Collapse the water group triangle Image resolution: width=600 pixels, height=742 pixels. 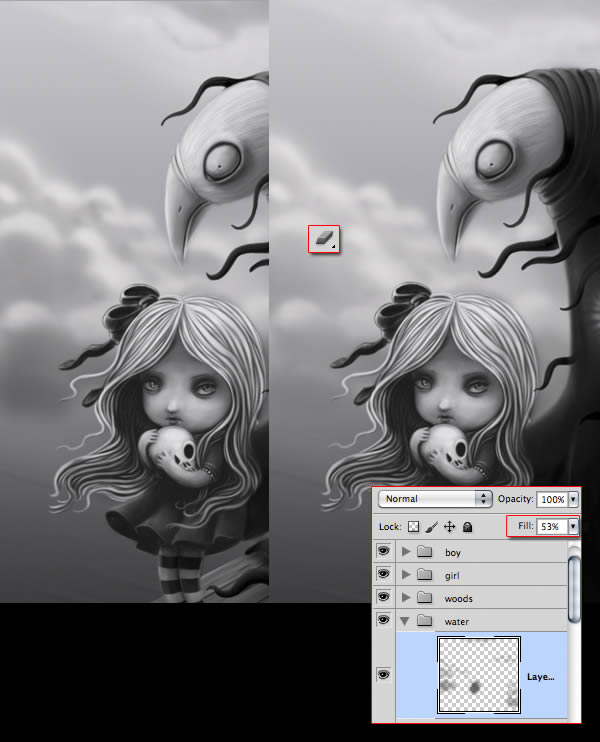tap(405, 621)
